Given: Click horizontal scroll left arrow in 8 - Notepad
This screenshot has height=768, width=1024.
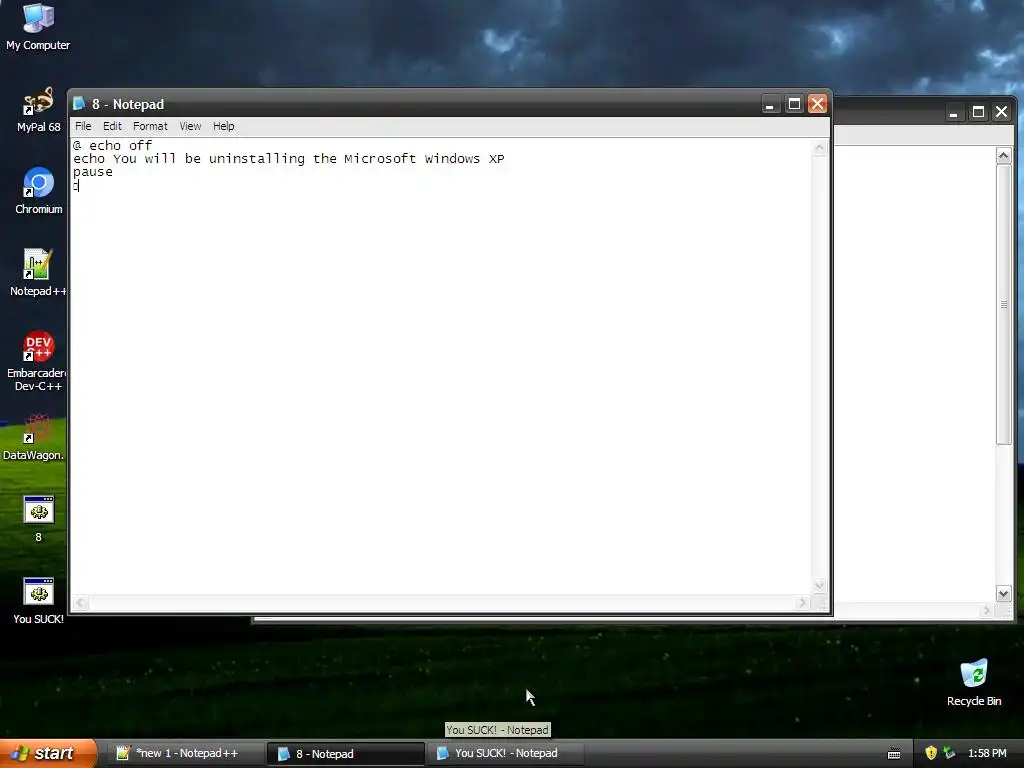Looking at the screenshot, I should click(x=80, y=603).
